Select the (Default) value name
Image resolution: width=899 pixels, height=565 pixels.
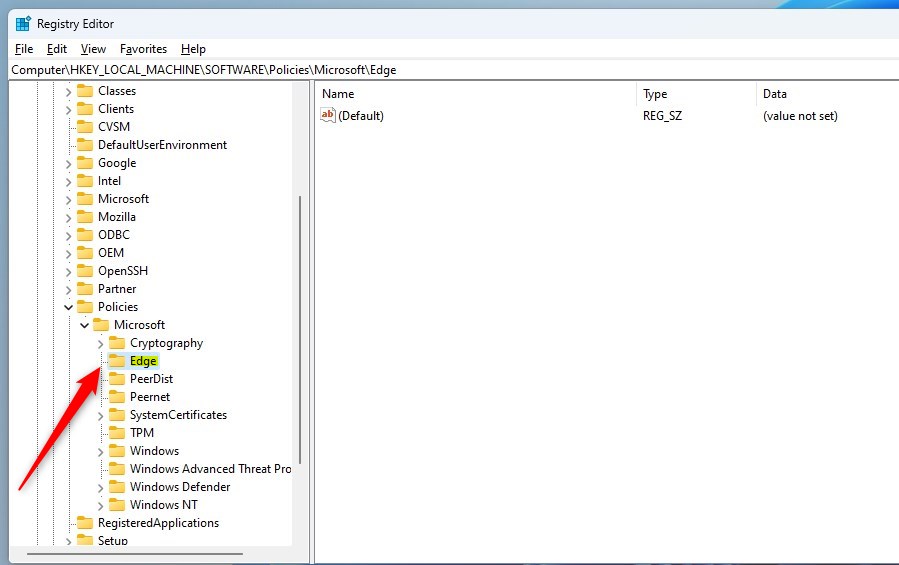click(x=361, y=116)
